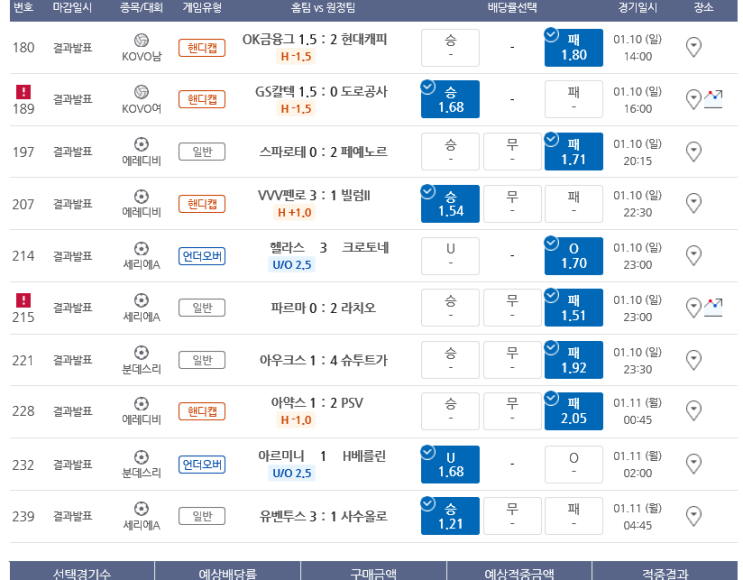Click 언더오버 tag on match 232
This screenshot has height=580, width=743.
click(x=202, y=464)
